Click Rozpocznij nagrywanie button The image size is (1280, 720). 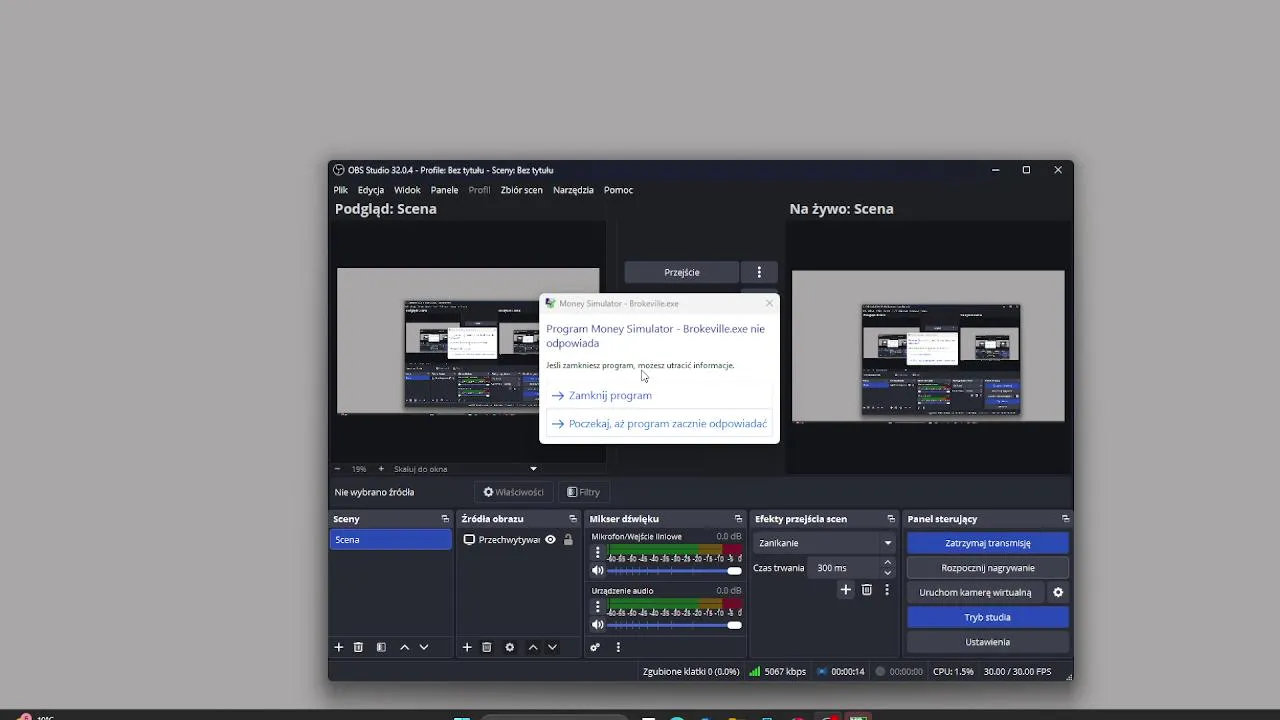pyautogui.click(x=987, y=568)
